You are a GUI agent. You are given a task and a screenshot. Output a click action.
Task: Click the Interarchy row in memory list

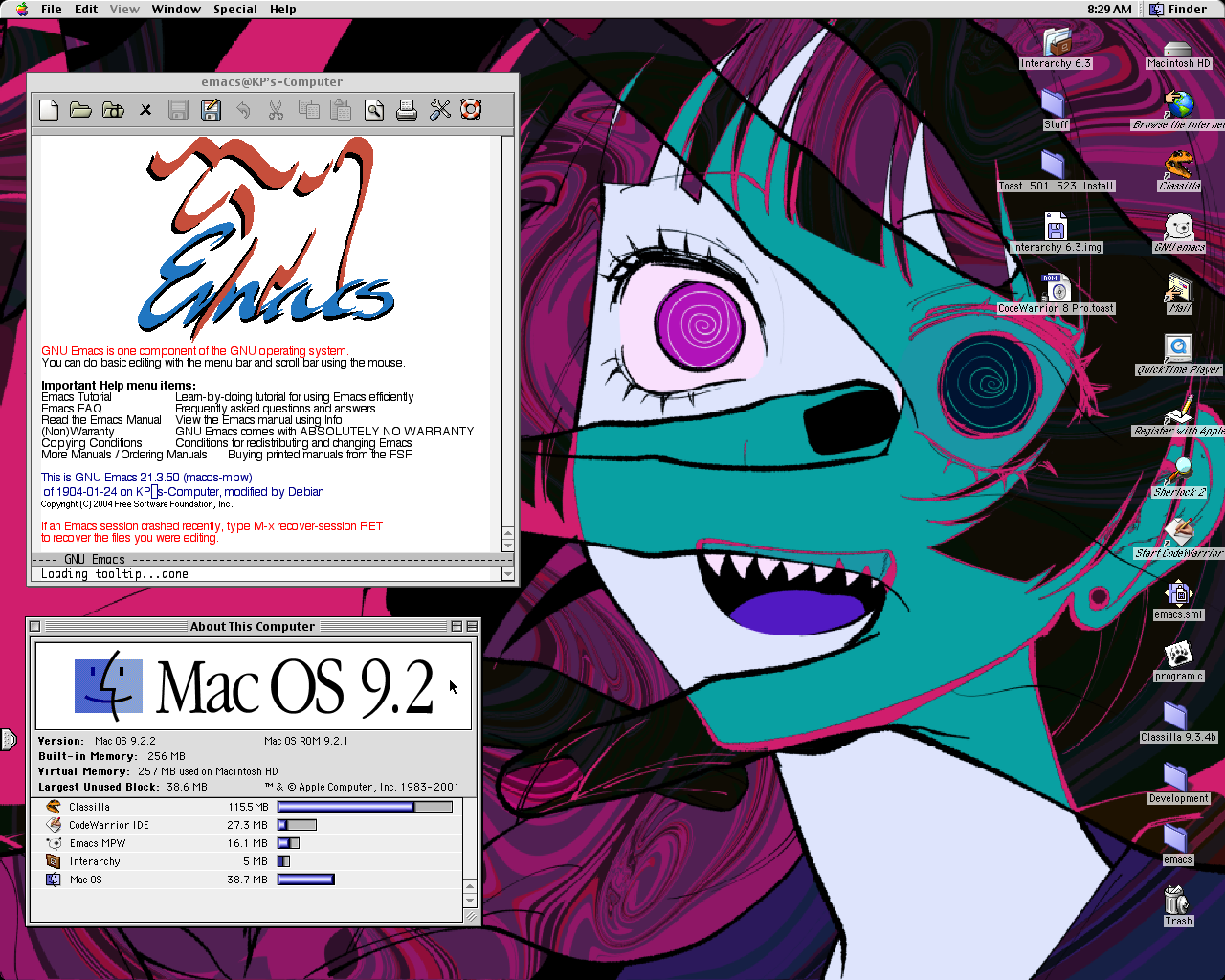click(248, 861)
